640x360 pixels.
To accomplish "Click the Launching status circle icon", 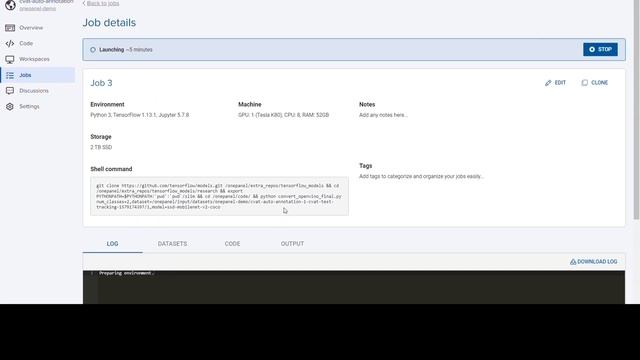I will [93, 50].
